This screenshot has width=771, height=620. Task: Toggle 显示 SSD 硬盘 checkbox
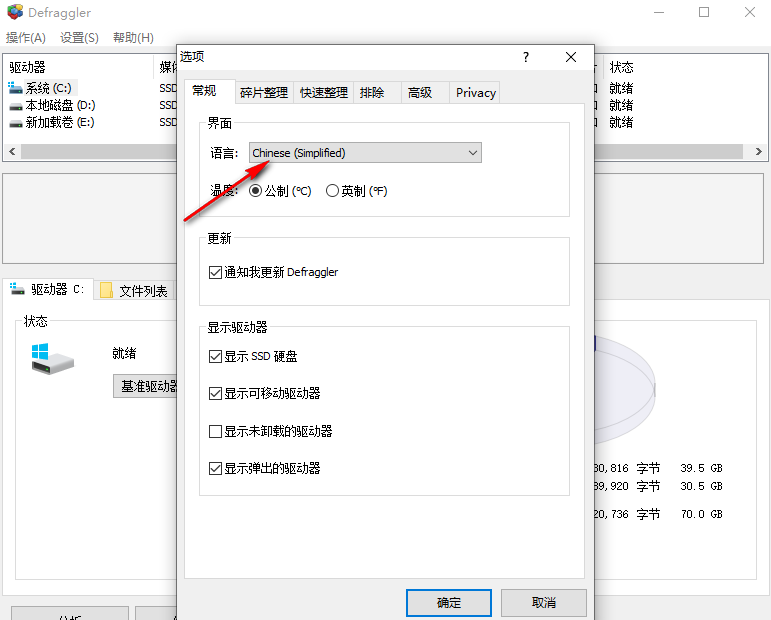click(215, 356)
